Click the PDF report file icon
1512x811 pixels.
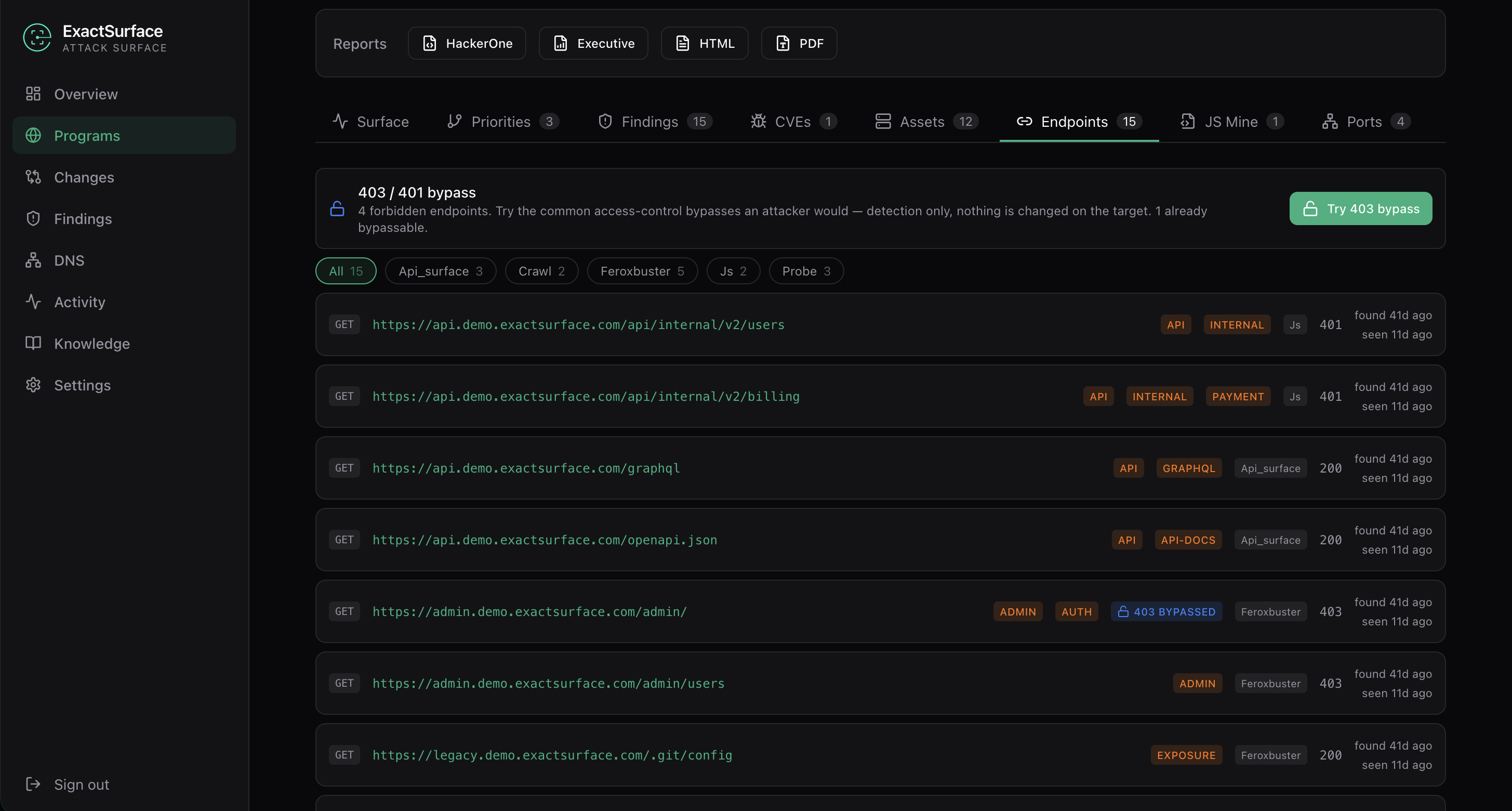783,44
